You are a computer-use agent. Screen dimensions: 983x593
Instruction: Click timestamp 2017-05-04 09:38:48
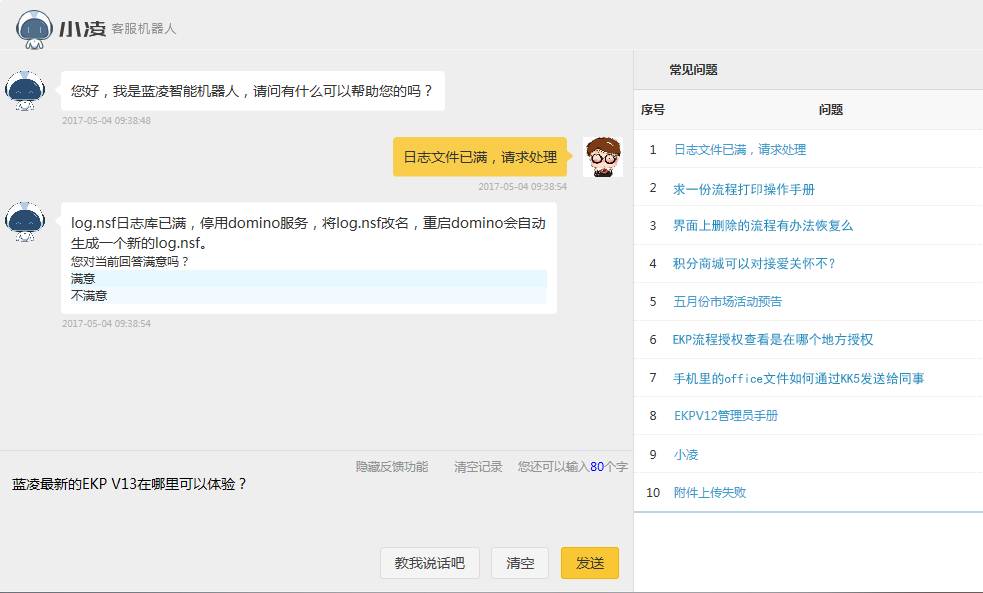106,120
